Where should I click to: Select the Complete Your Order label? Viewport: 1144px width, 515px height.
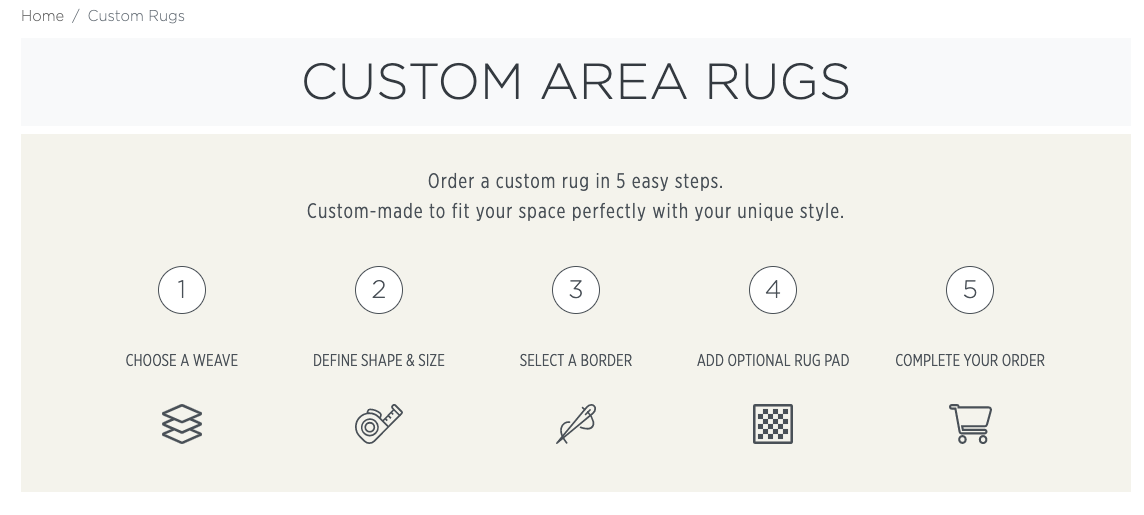[x=970, y=360]
